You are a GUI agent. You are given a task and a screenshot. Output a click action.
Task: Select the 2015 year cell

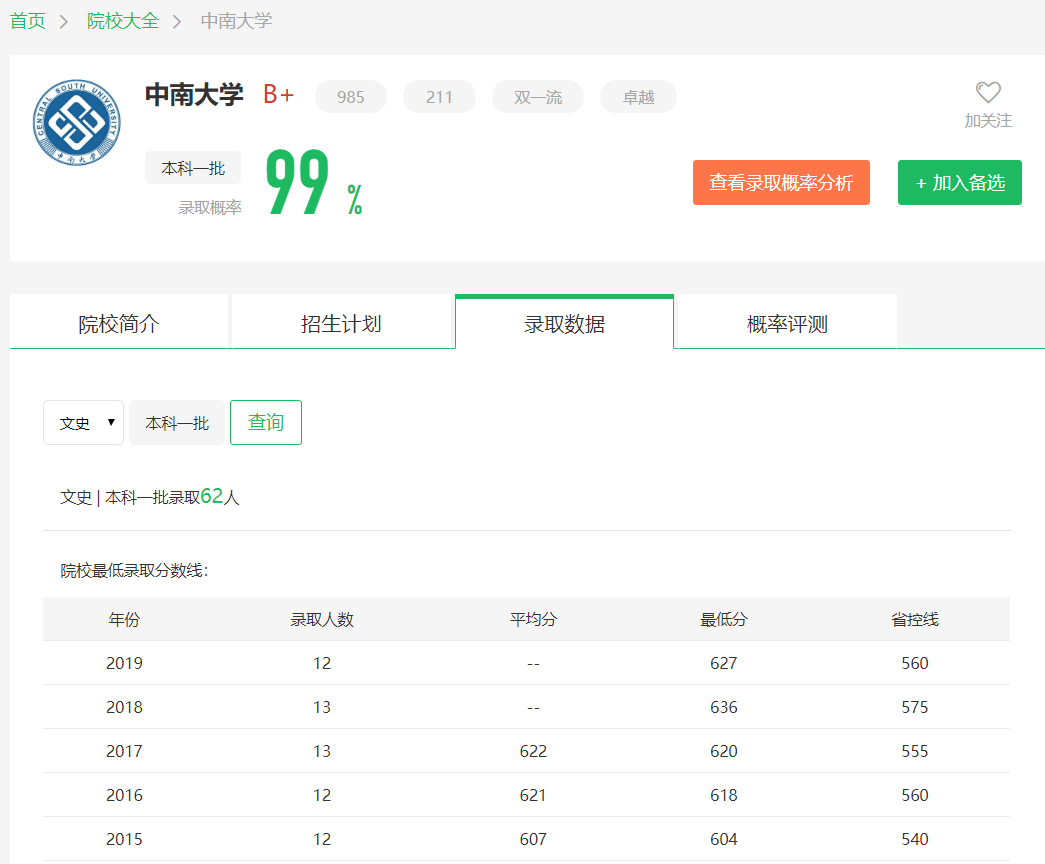pyautogui.click(x=124, y=839)
